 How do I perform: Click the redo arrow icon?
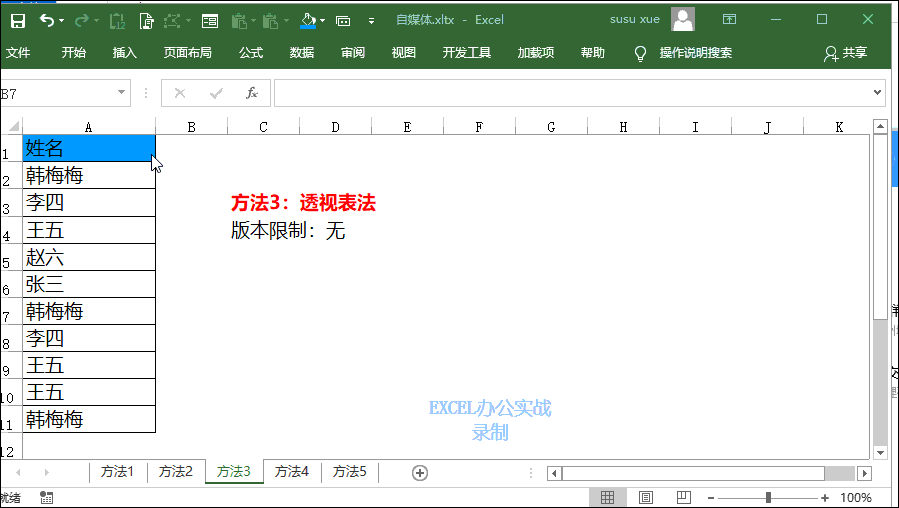point(81,21)
